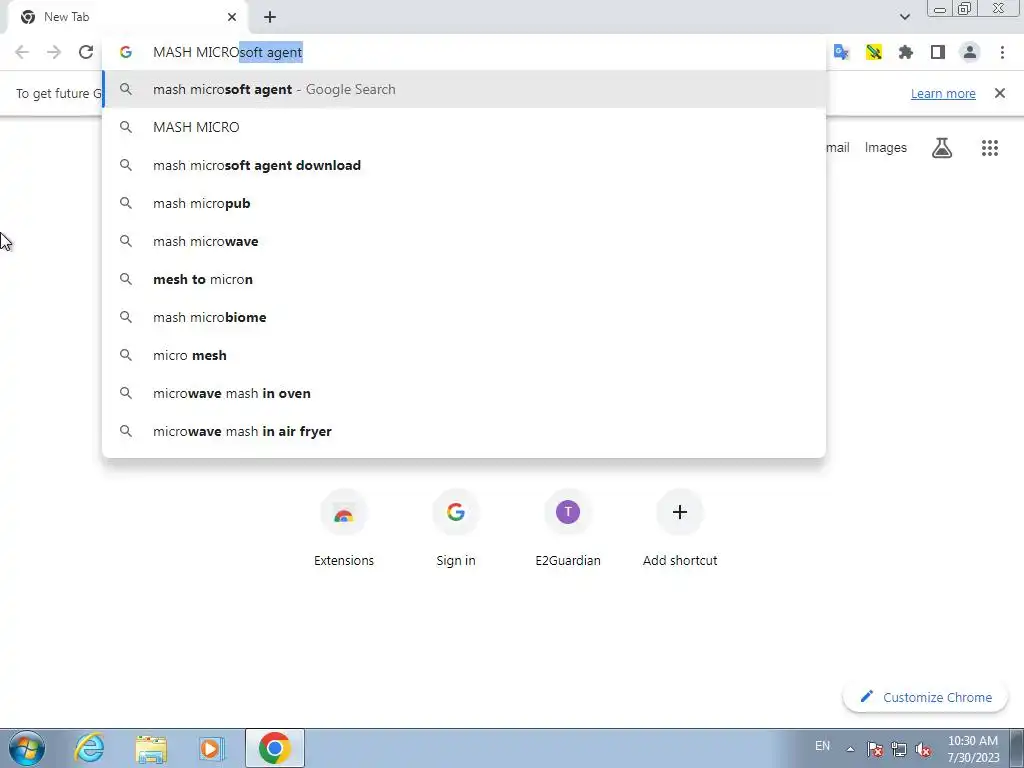The width and height of the screenshot is (1024, 768).
Task: Click the Chrome taskbar icon
Action: click(x=275, y=748)
